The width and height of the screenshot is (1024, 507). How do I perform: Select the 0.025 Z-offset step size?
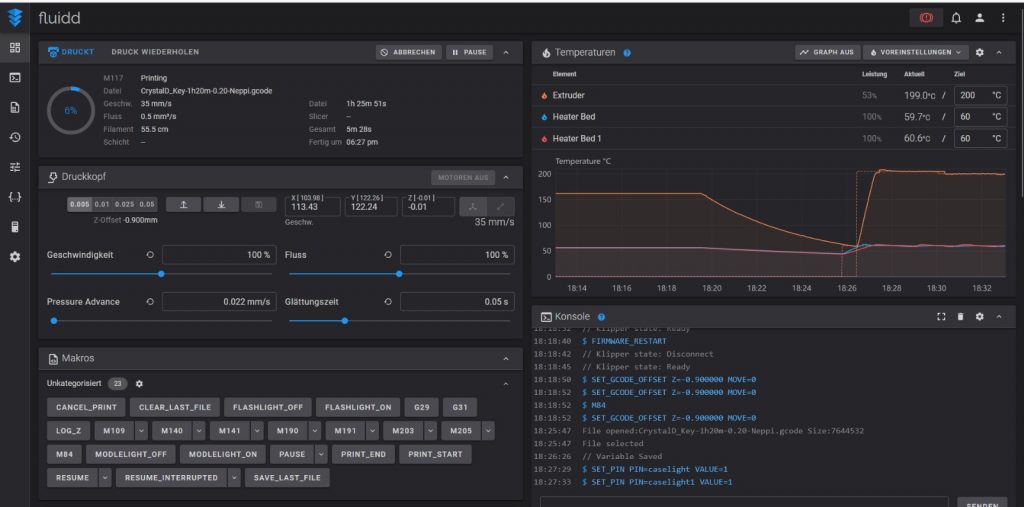pos(124,204)
